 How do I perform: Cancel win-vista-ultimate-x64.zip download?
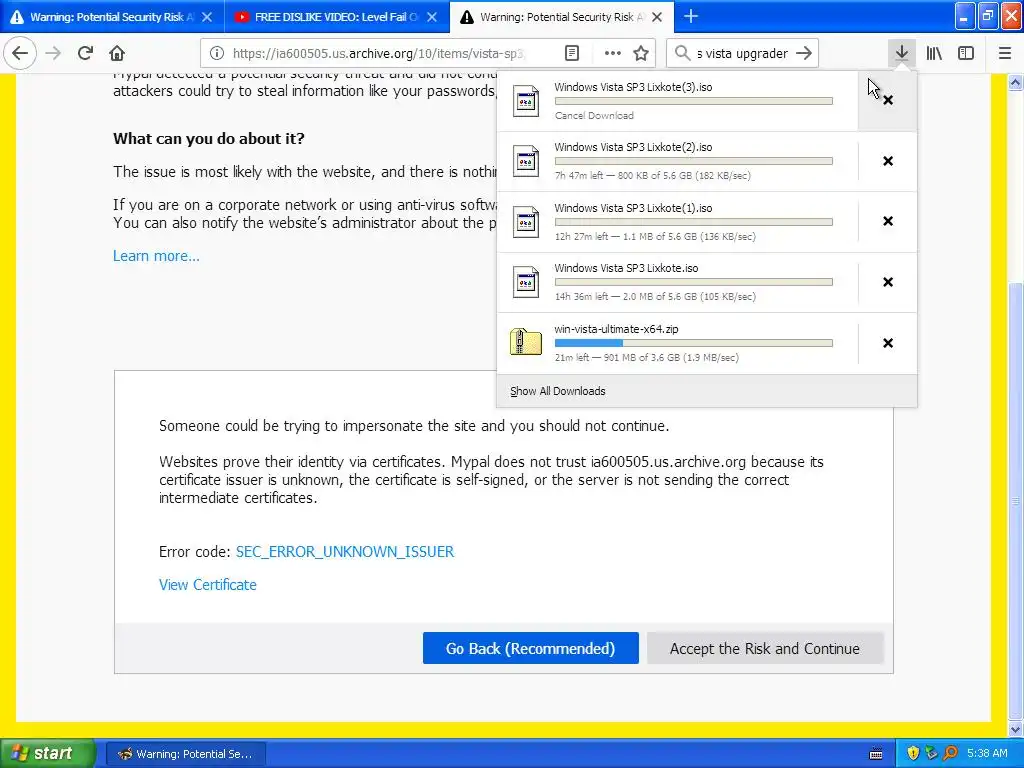tap(888, 343)
